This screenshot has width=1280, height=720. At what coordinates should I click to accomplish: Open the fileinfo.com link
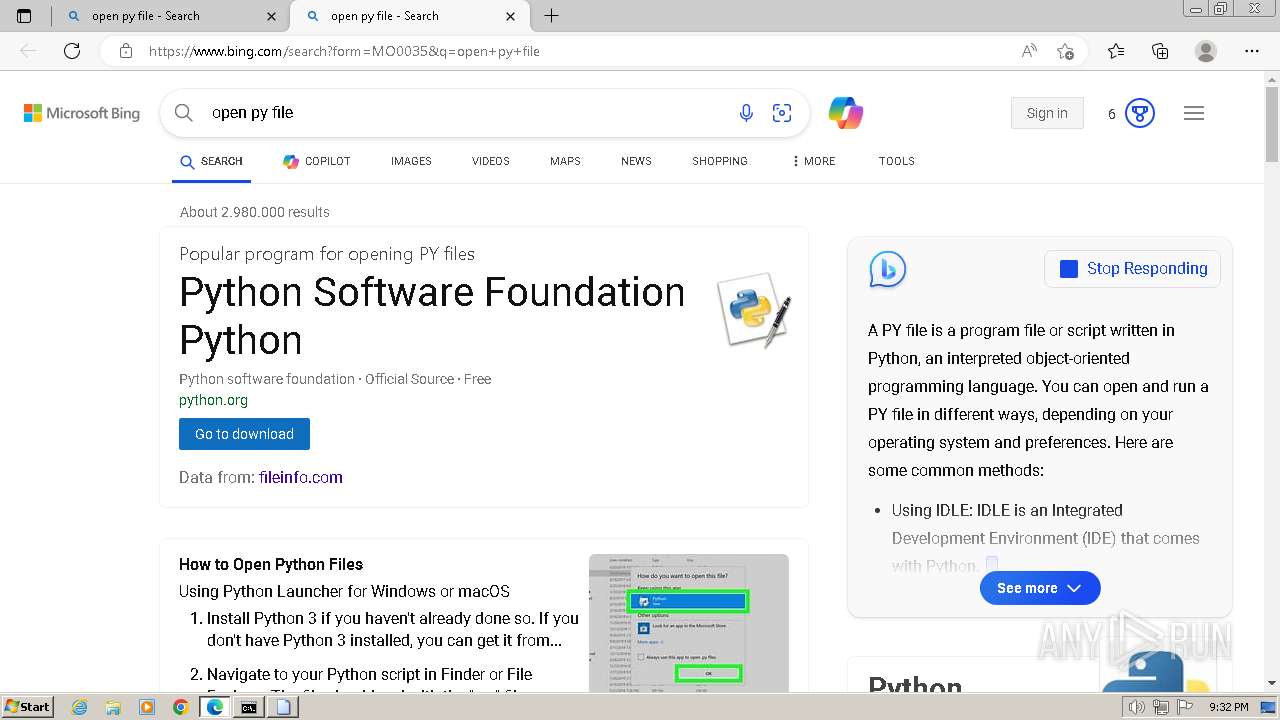click(301, 478)
